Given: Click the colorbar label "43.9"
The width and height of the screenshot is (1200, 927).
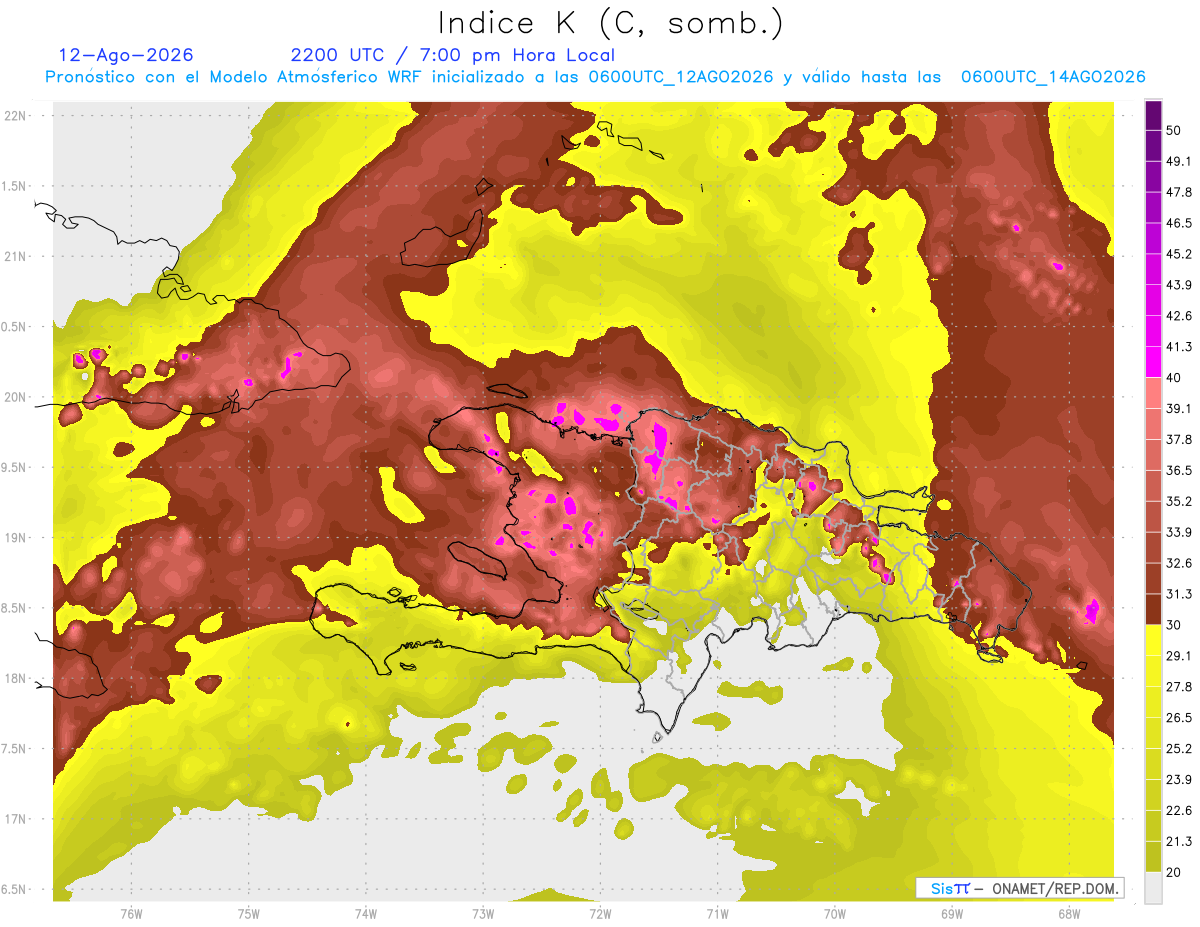Looking at the screenshot, I should click(1179, 285).
